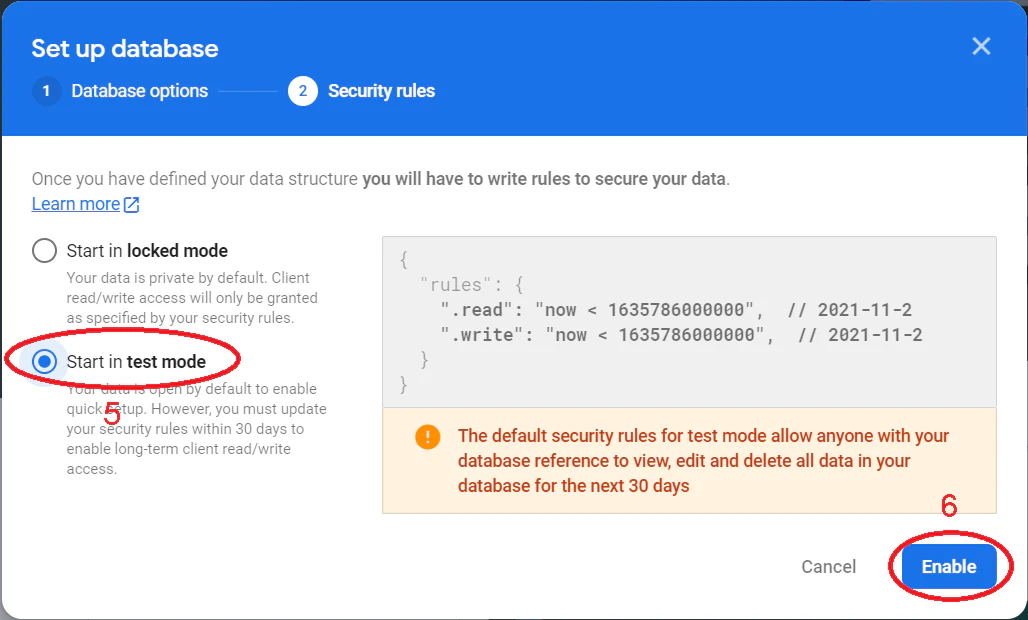Select the Security rules step label

pyautogui.click(x=381, y=91)
